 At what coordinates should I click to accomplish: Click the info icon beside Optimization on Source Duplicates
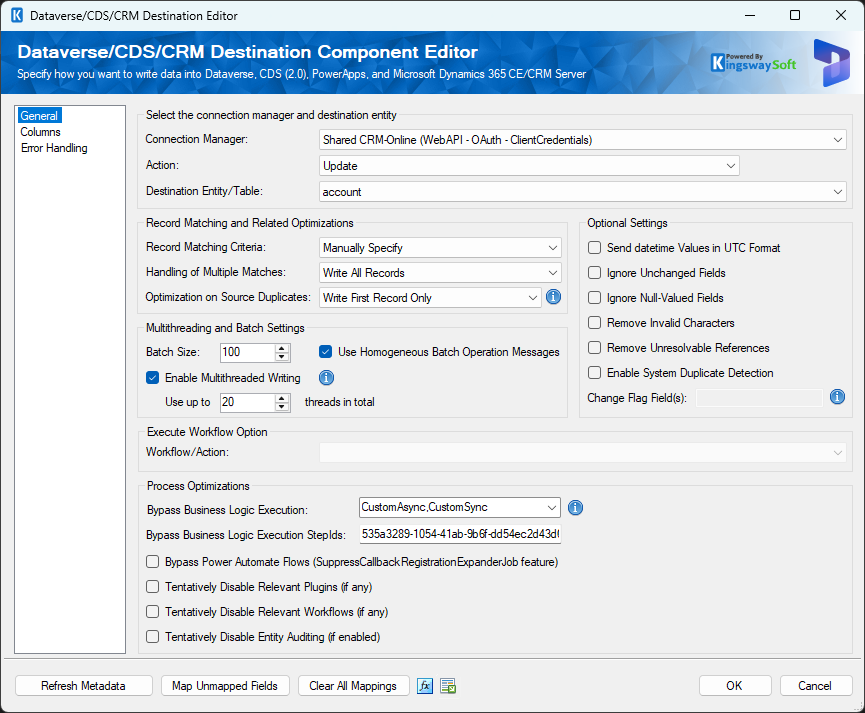click(x=553, y=296)
